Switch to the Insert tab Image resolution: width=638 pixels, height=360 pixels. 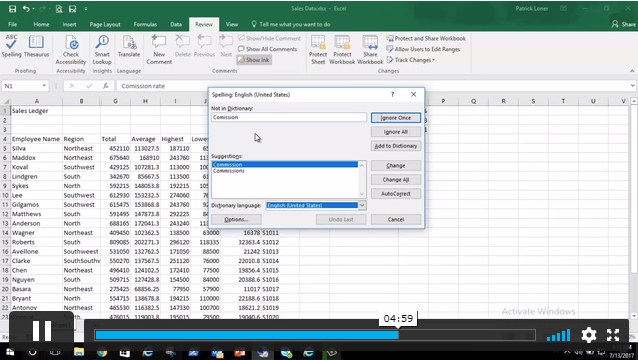coord(69,24)
